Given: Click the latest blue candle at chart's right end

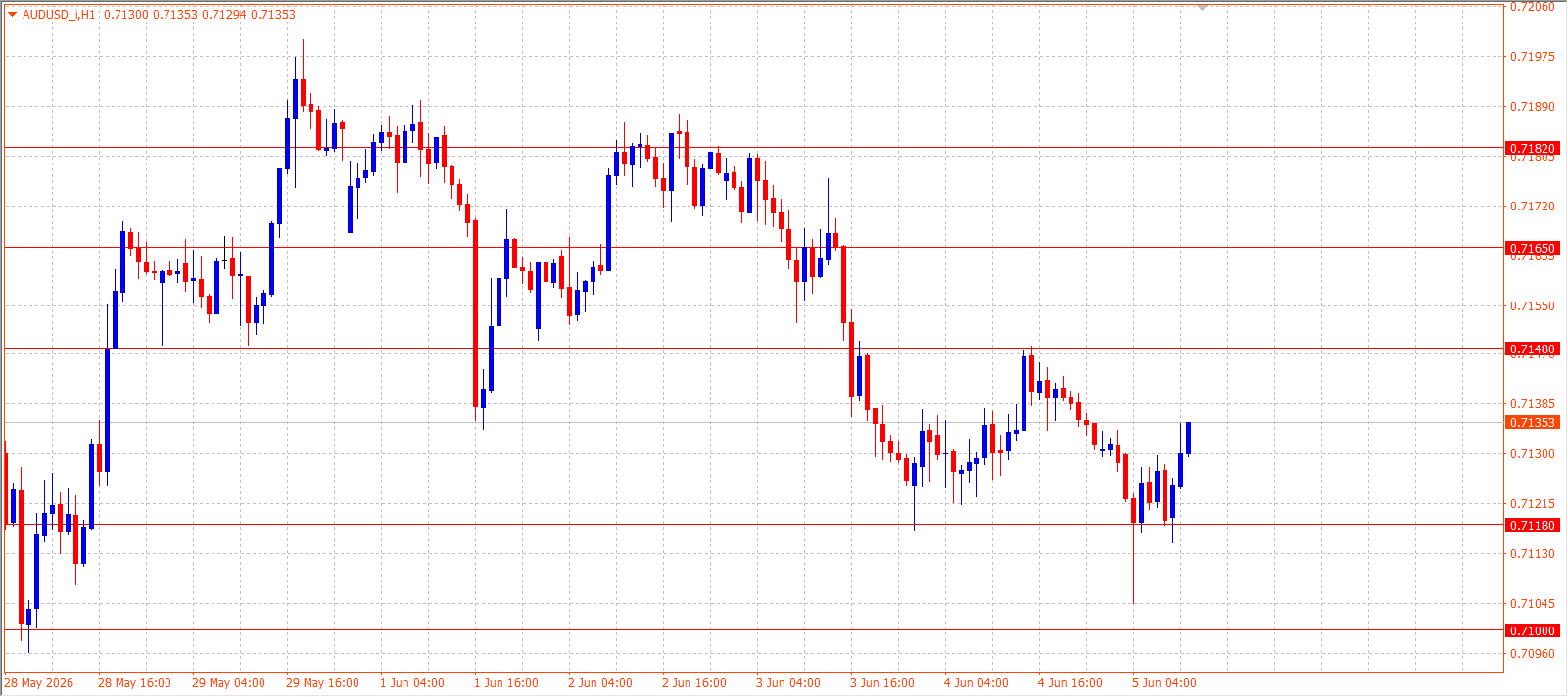Looking at the screenshot, I should (x=1189, y=438).
